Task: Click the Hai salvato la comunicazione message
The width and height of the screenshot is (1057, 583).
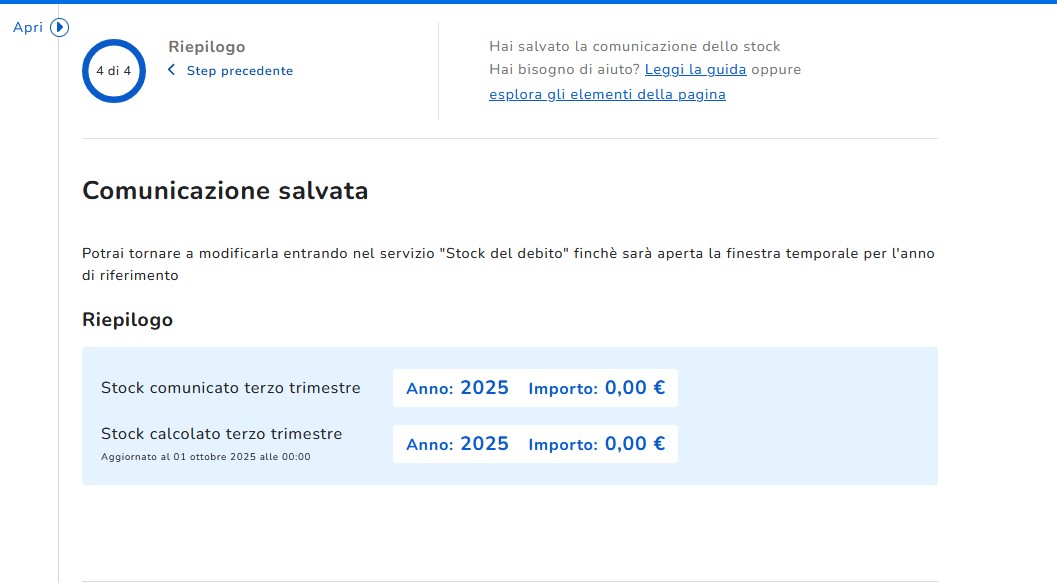Action: coord(634,46)
